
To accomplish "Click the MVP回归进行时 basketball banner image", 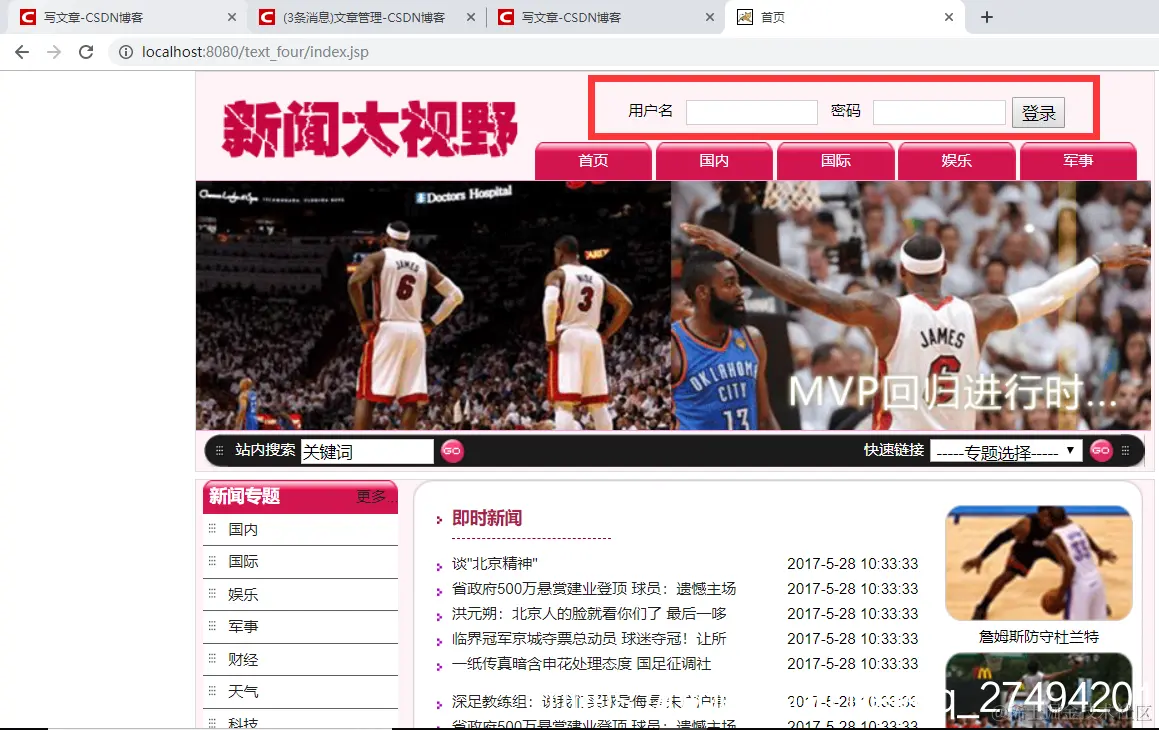I will tap(673, 305).
